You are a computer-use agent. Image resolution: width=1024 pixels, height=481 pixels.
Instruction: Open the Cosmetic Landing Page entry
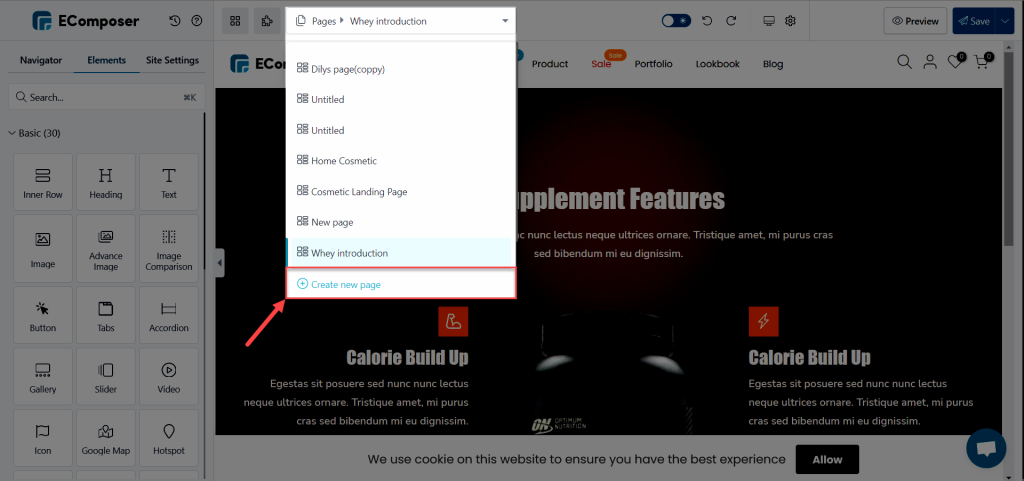[399, 191]
